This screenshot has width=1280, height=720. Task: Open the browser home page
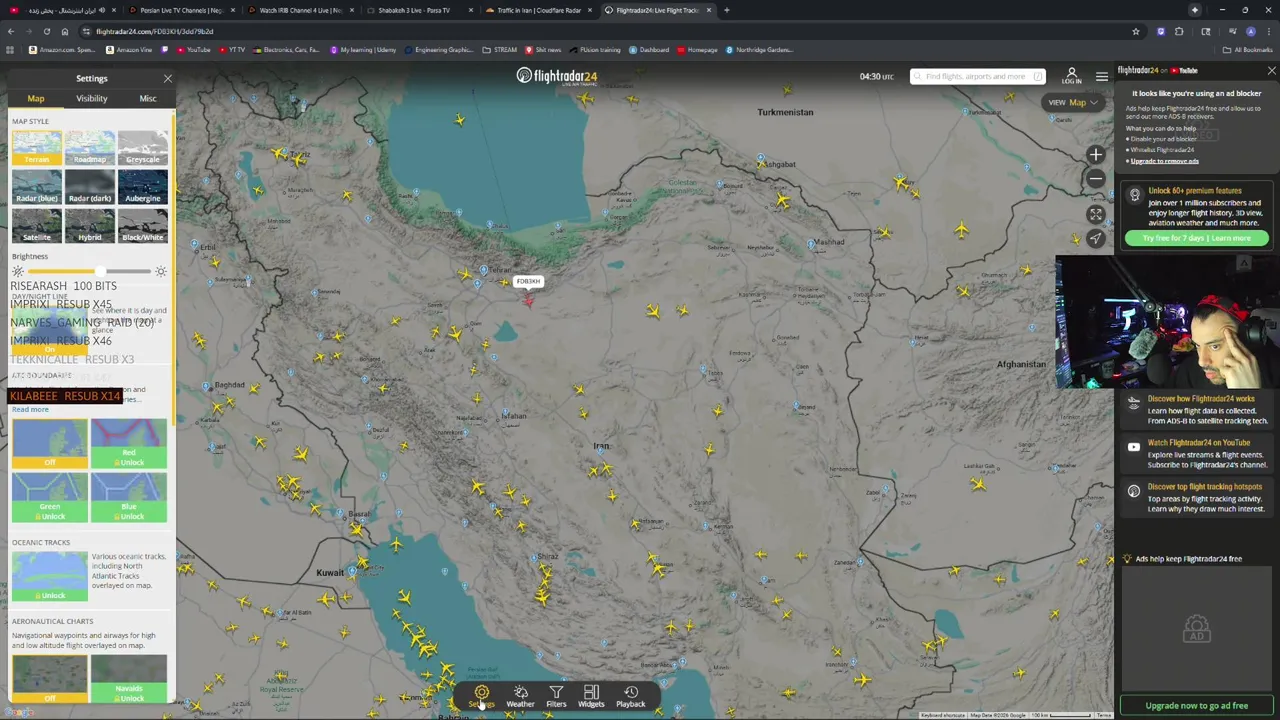pyautogui.click(x=64, y=31)
